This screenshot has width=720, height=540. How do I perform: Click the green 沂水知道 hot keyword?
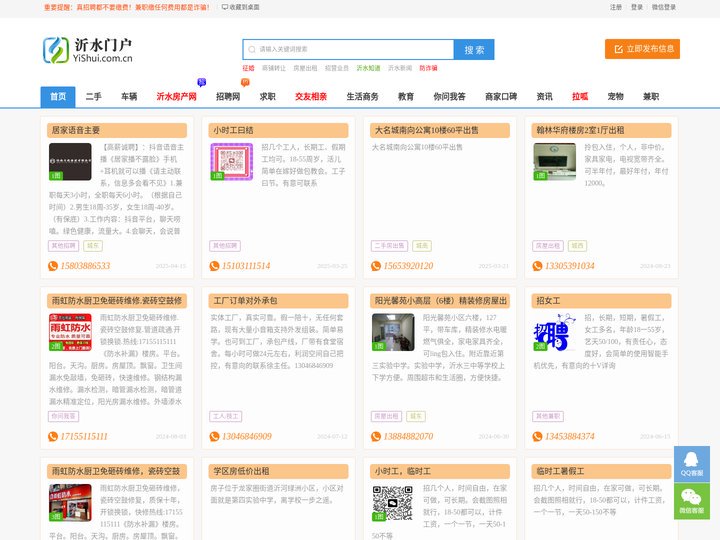[369, 68]
